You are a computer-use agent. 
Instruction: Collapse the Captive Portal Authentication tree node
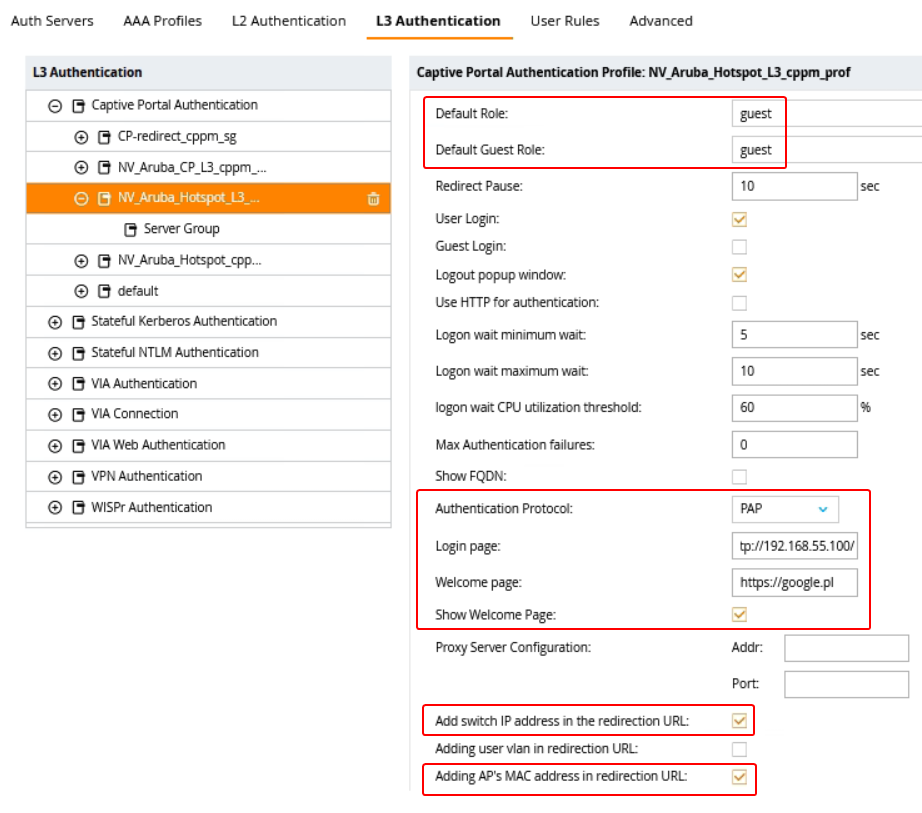tap(54, 106)
